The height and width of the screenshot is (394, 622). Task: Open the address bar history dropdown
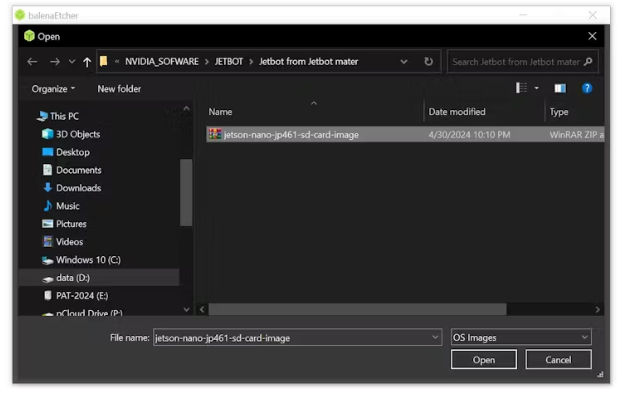point(404,62)
